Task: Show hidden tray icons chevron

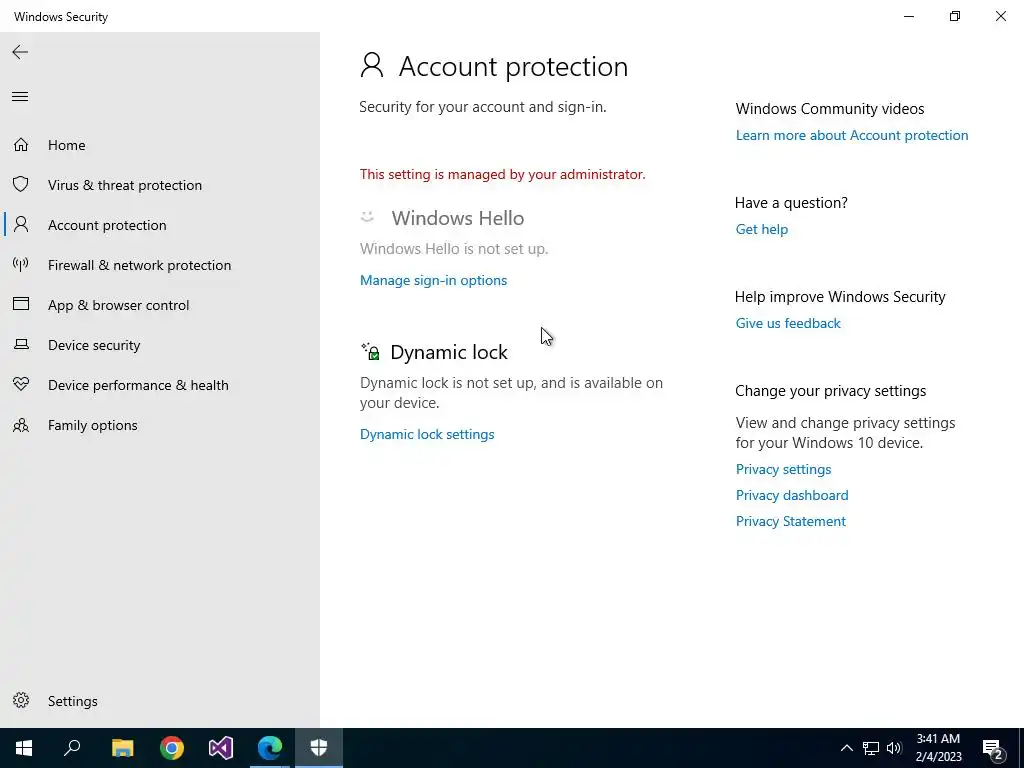Action: (846, 748)
